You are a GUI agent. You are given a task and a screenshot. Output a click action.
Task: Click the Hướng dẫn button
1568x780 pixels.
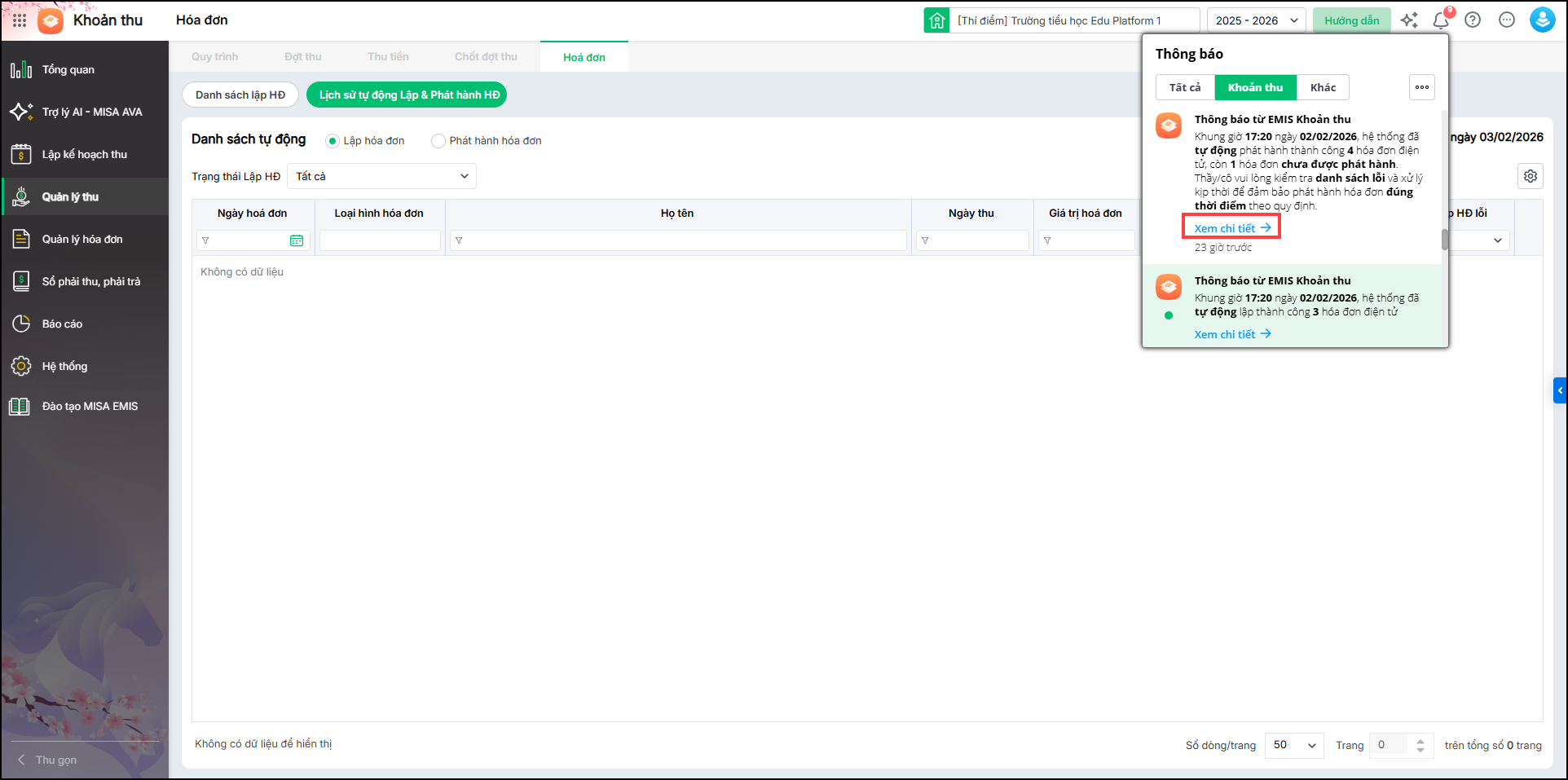click(1351, 20)
